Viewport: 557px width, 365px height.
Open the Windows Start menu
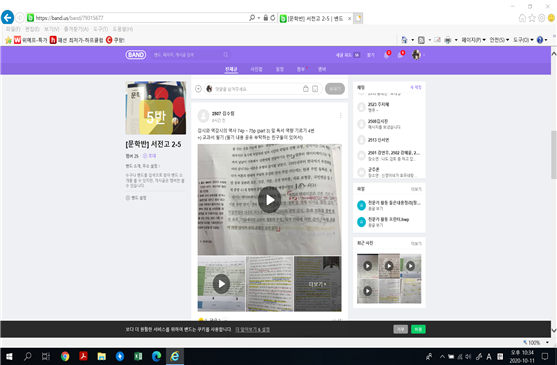[9, 356]
